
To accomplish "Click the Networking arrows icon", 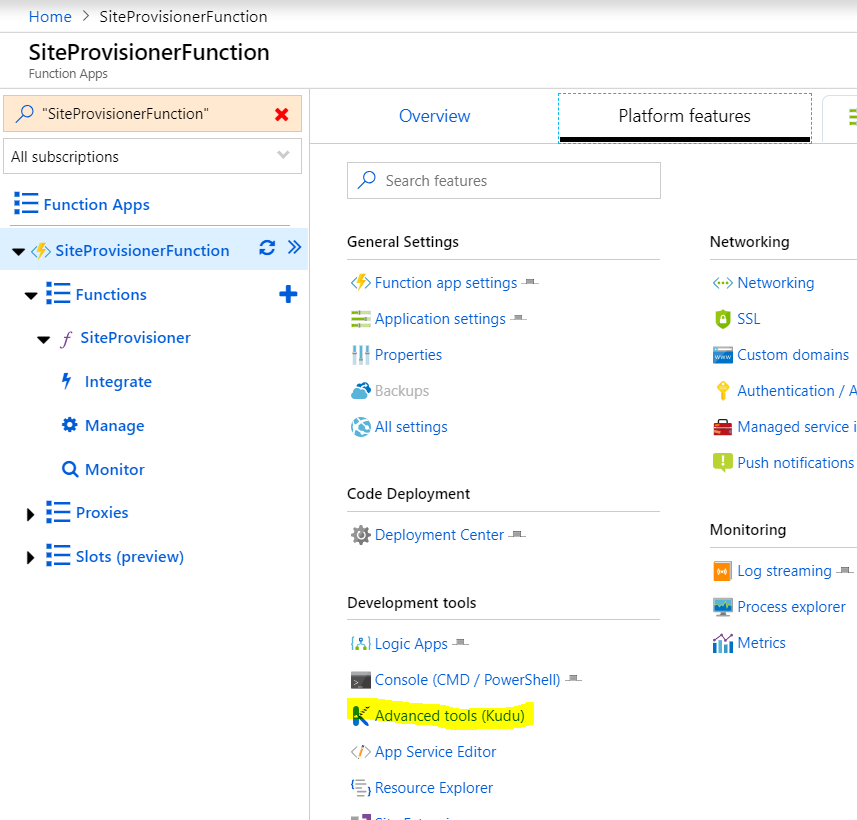I will pyautogui.click(x=723, y=283).
